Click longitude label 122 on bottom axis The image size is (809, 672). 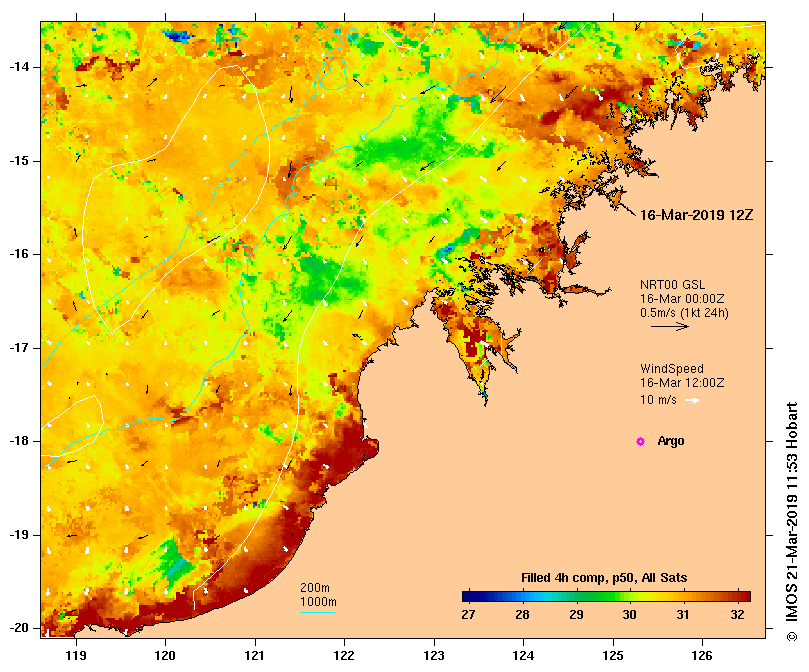pos(344,655)
